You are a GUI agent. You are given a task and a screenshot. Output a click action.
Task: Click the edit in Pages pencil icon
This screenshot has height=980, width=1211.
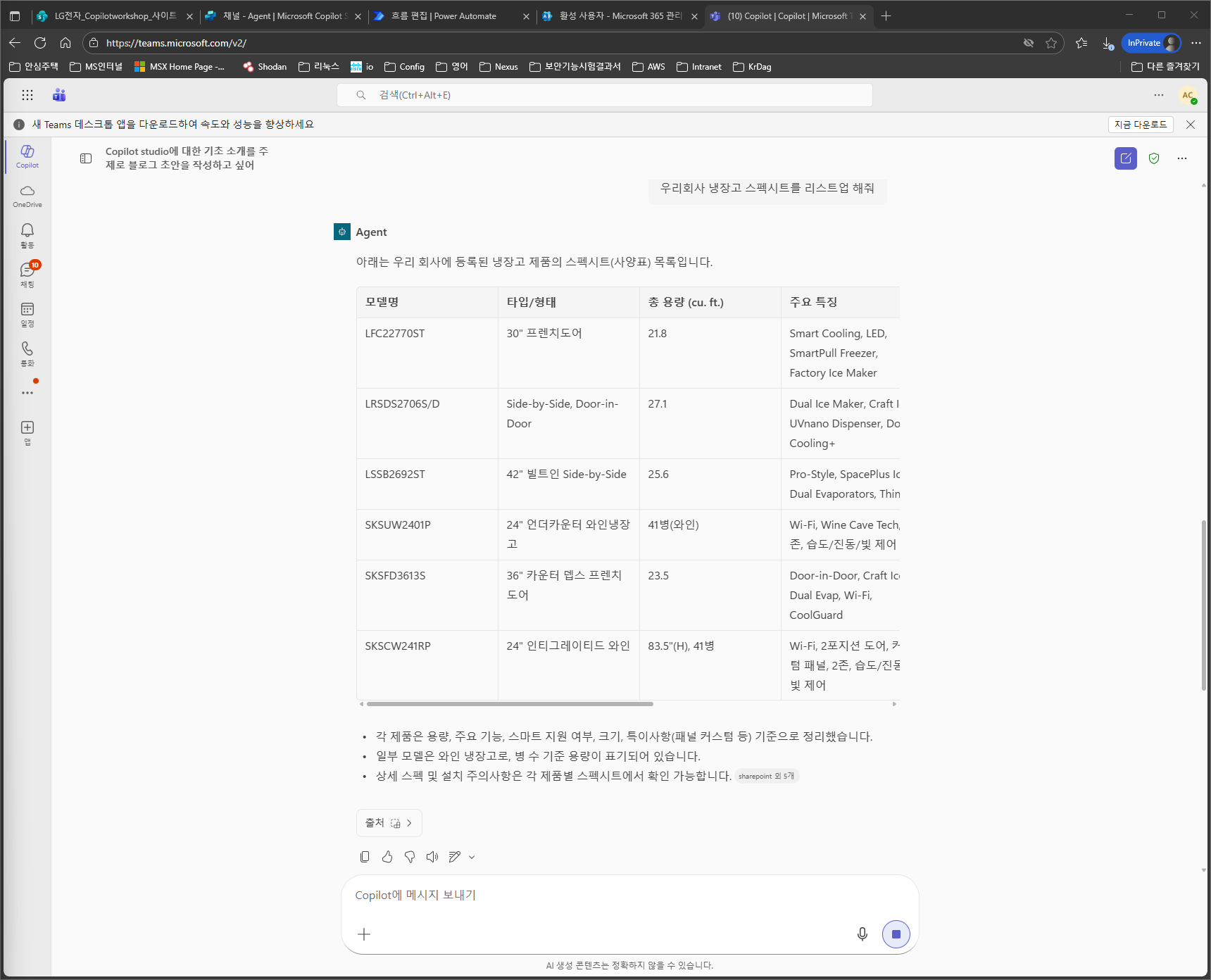point(455,857)
